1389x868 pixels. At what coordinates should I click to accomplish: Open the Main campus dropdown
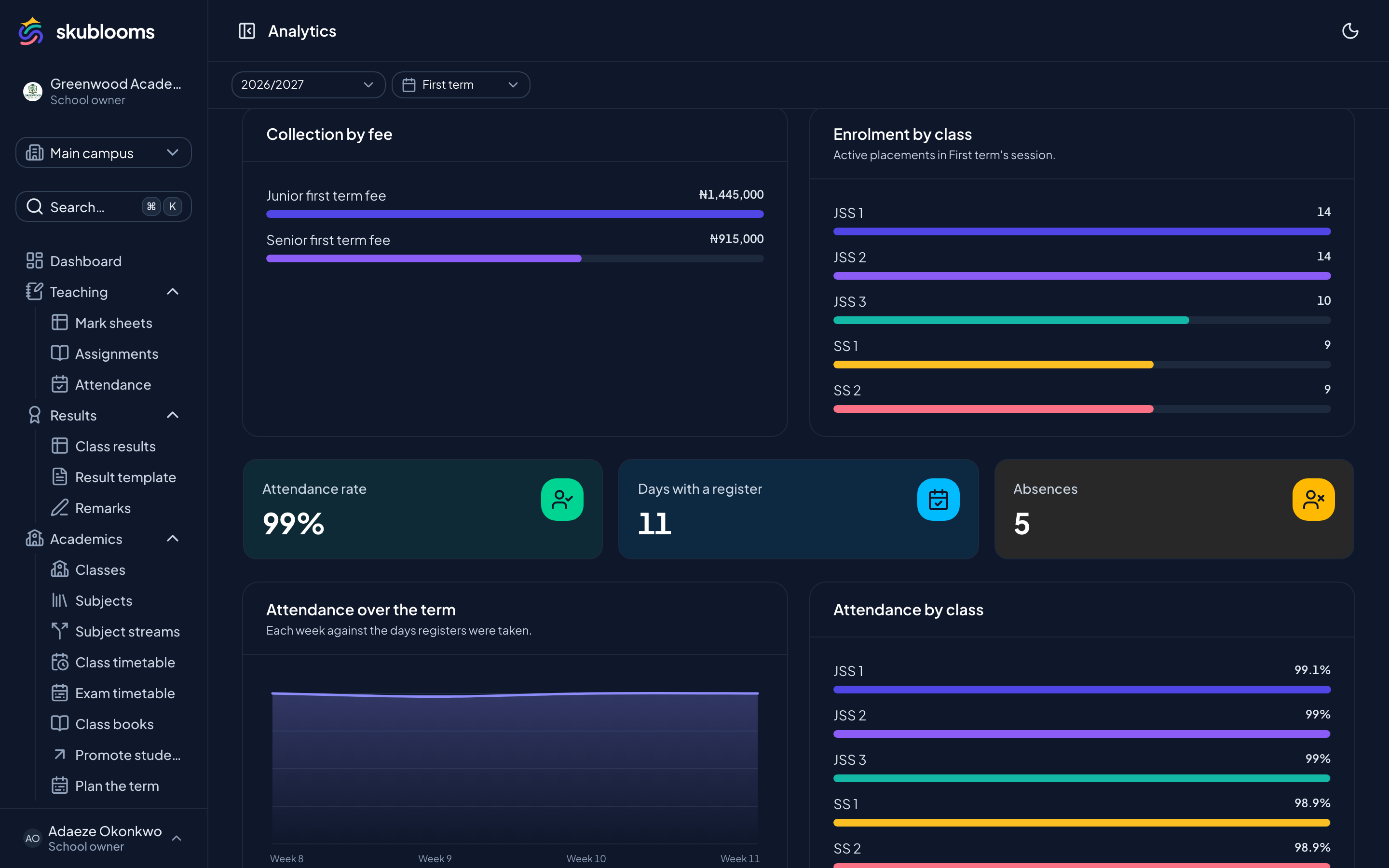(x=103, y=153)
